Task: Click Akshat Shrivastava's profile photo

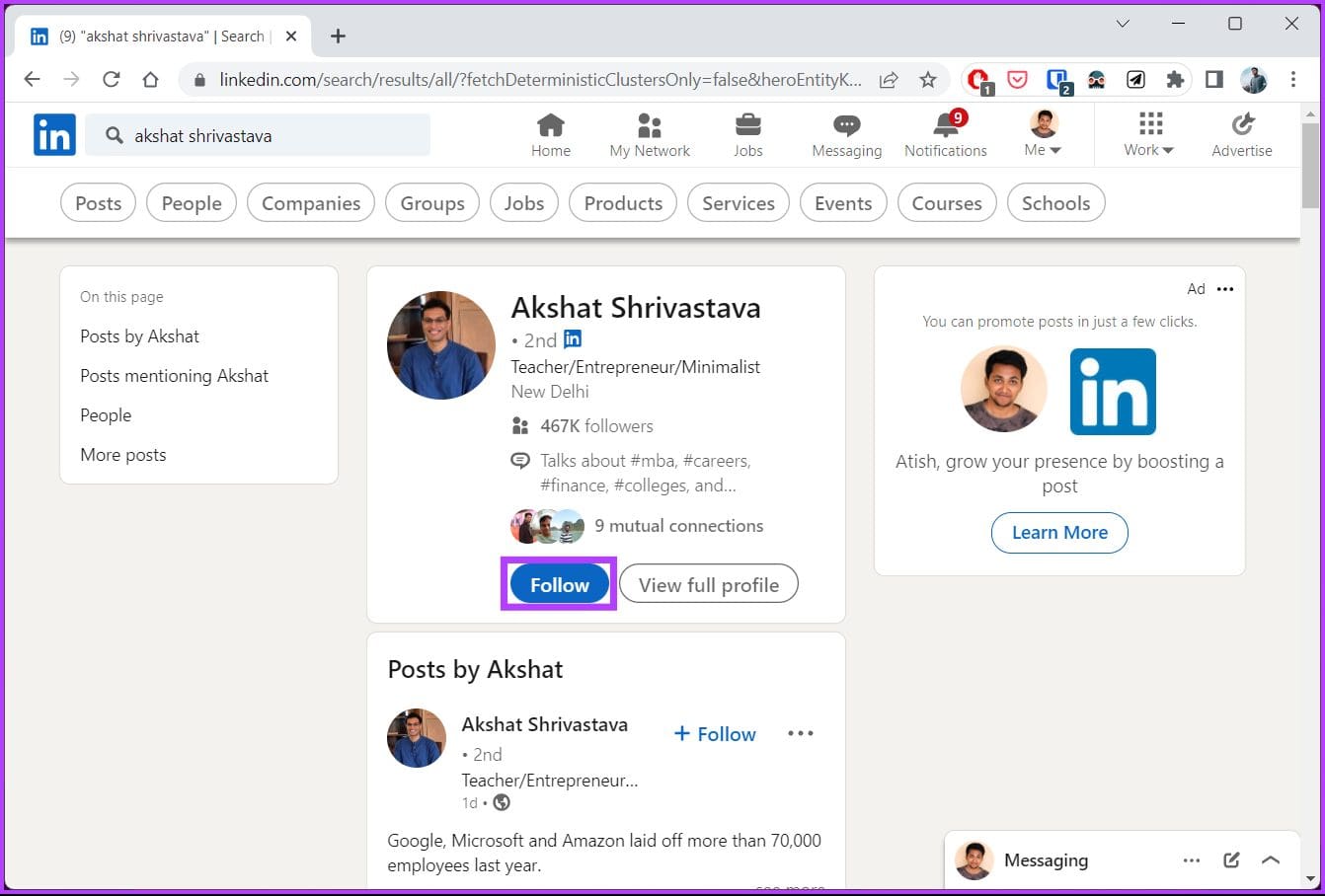Action: (x=441, y=345)
